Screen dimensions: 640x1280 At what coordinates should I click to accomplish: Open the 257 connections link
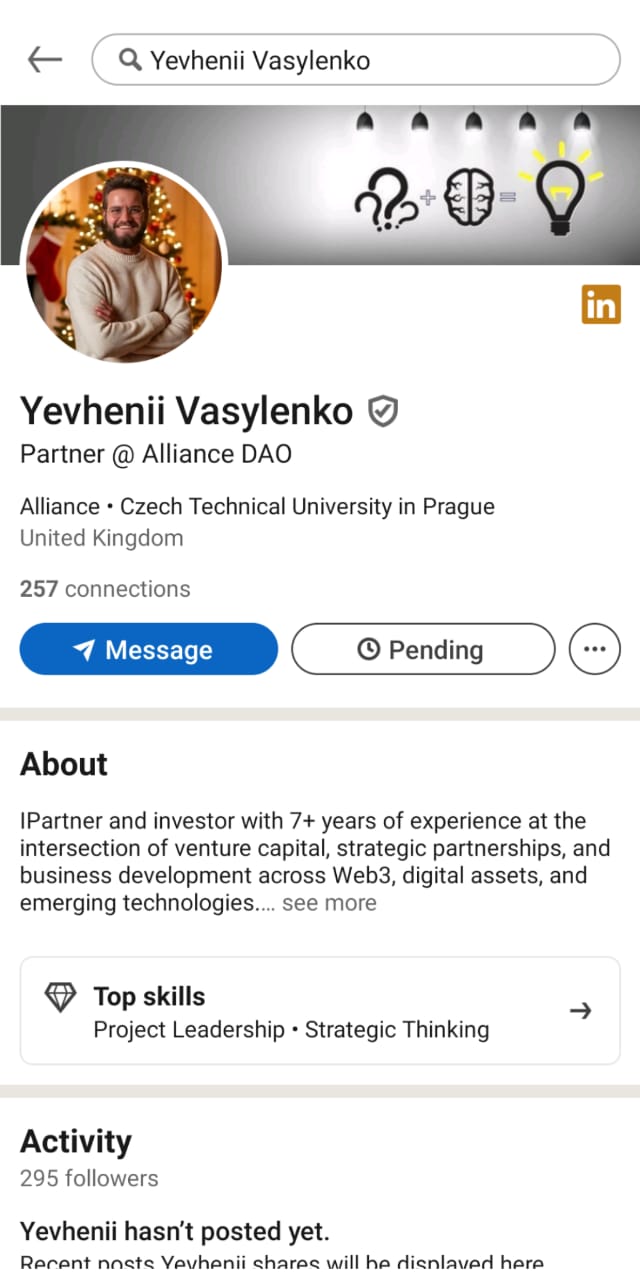pos(105,589)
